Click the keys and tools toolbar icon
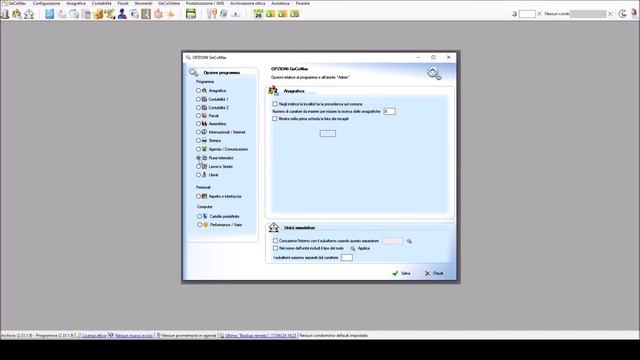 point(211,14)
